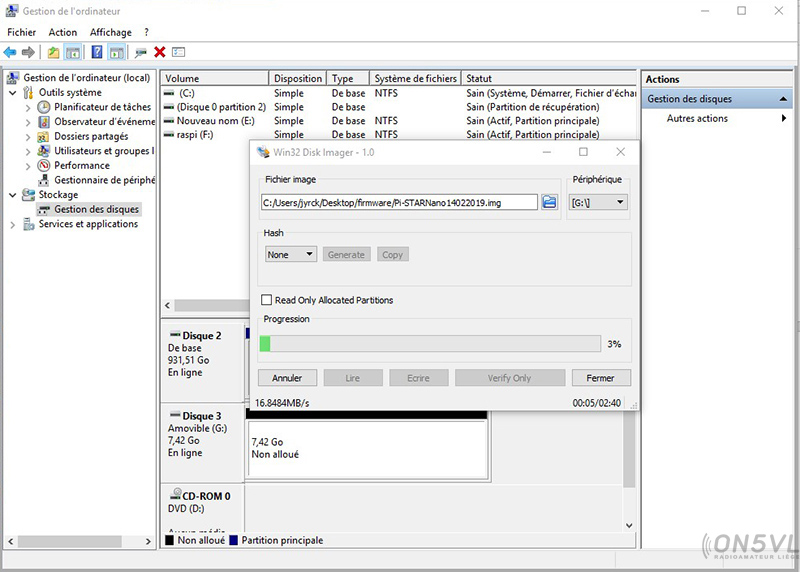Screen dimensions: 800x572
Task: Select the (C:) volume row
Action: click(398, 93)
